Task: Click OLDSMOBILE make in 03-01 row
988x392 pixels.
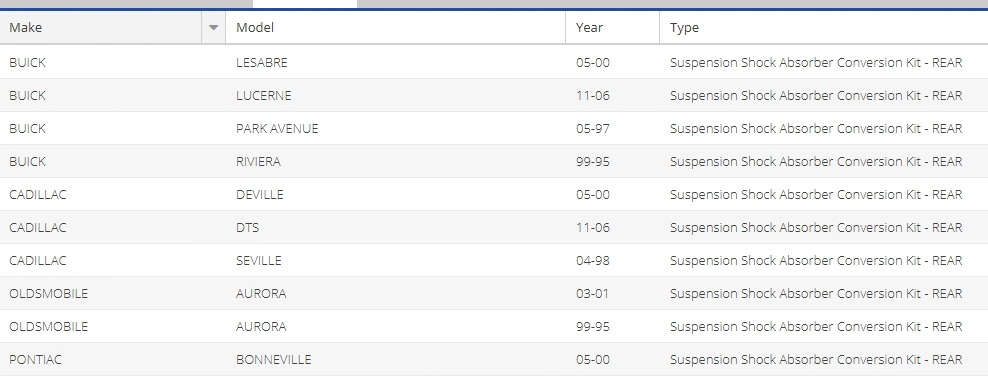Action: pos(49,294)
